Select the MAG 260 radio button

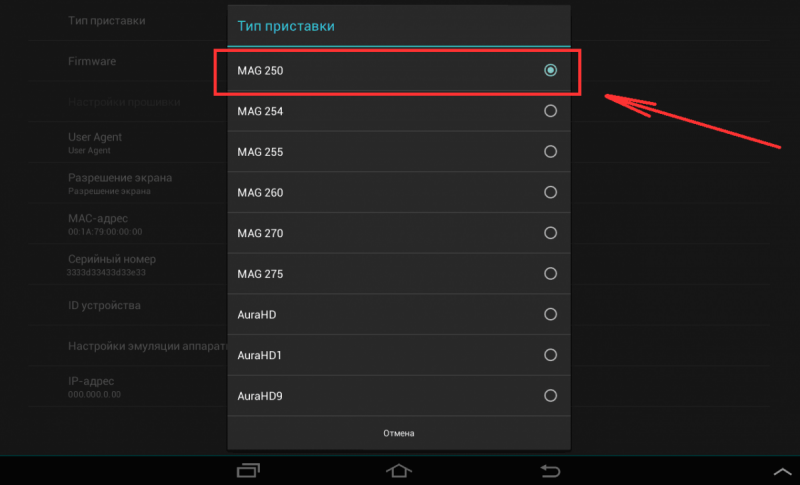550,192
